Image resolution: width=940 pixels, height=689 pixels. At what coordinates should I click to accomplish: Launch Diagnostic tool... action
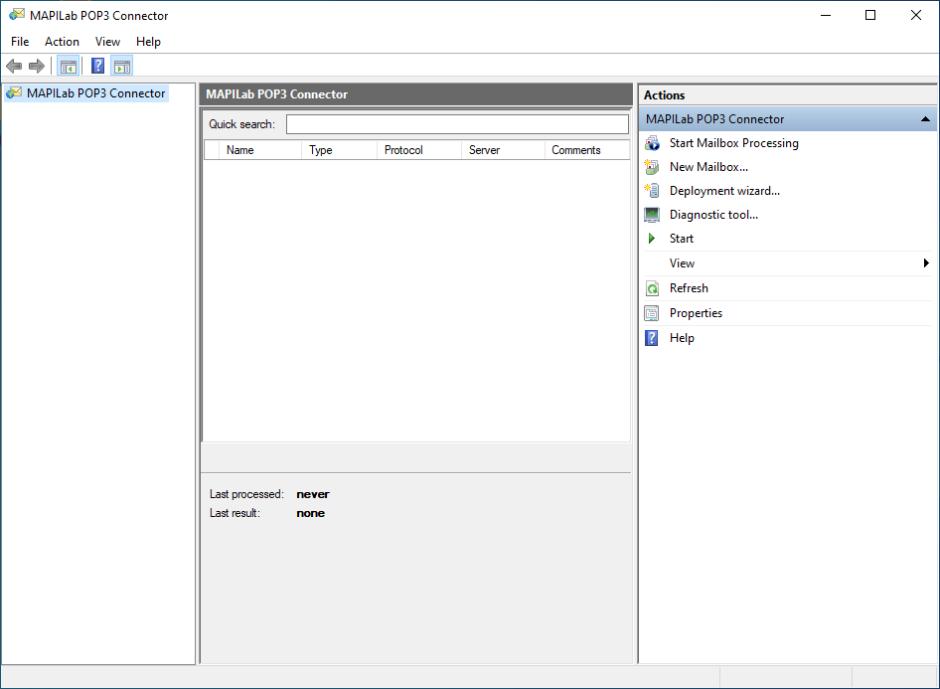click(x=714, y=215)
